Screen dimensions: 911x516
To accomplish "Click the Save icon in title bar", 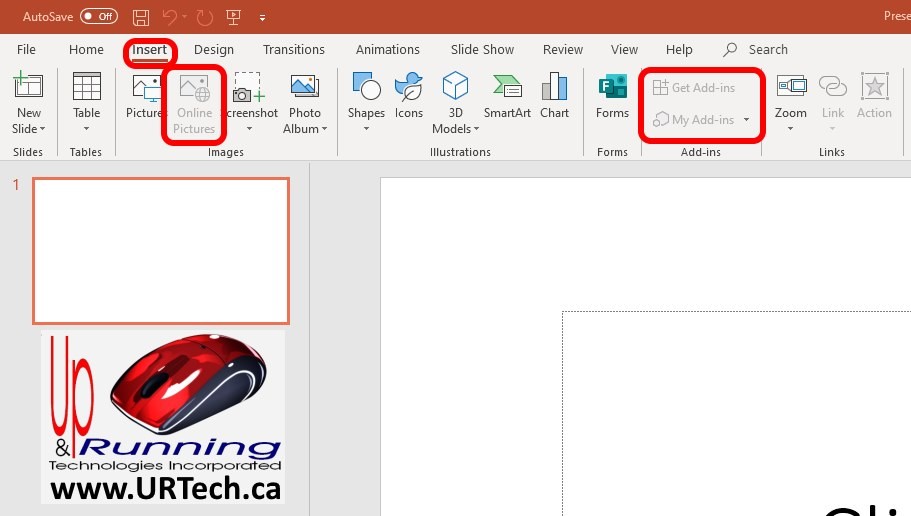I will [141, 17].
